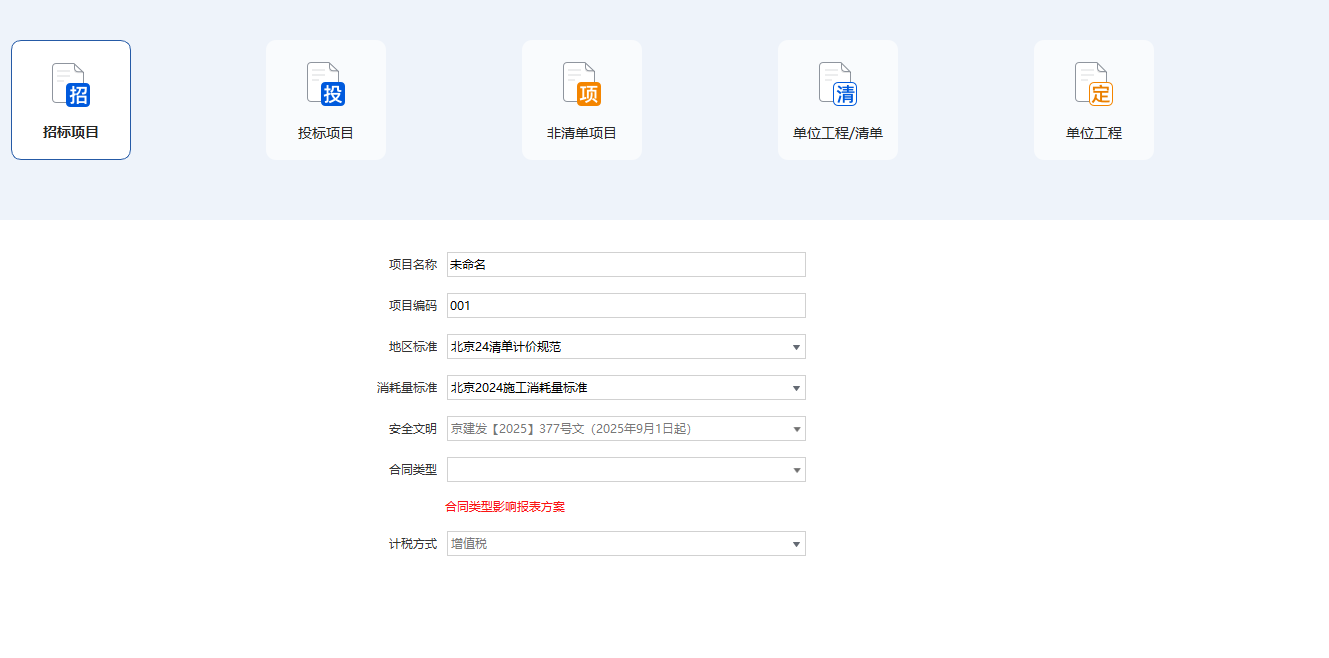
Task: Click the red 合同类型影响报表方案 link
Action: 505,506
